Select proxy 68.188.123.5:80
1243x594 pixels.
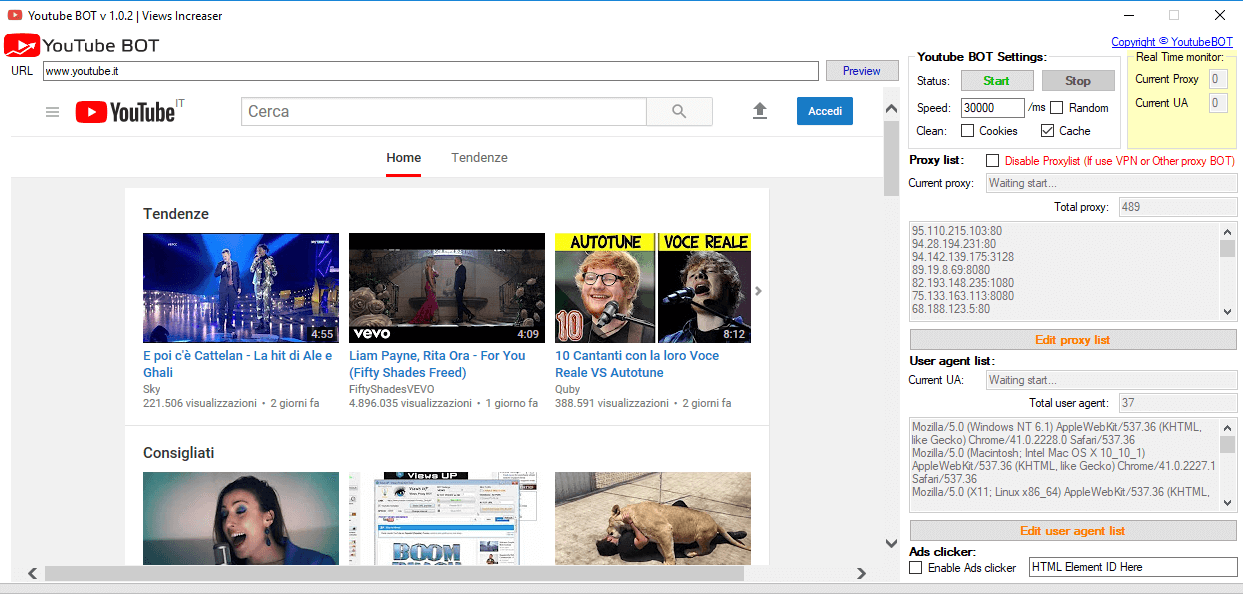pyautogui.click(x=950, y=309)
